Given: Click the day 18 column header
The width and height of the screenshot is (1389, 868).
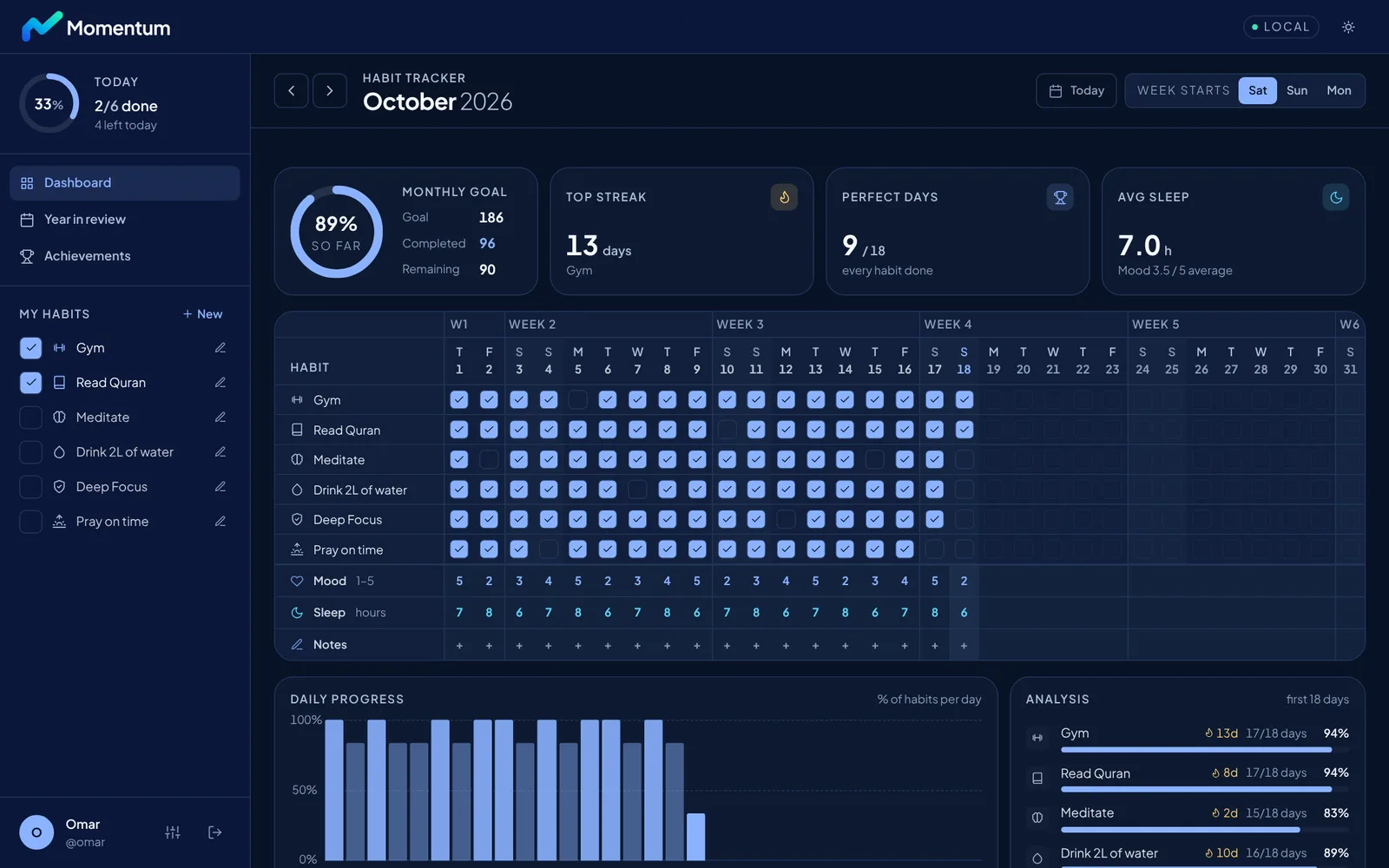Looking at the screenshot, I should click(x=964, y=360).
